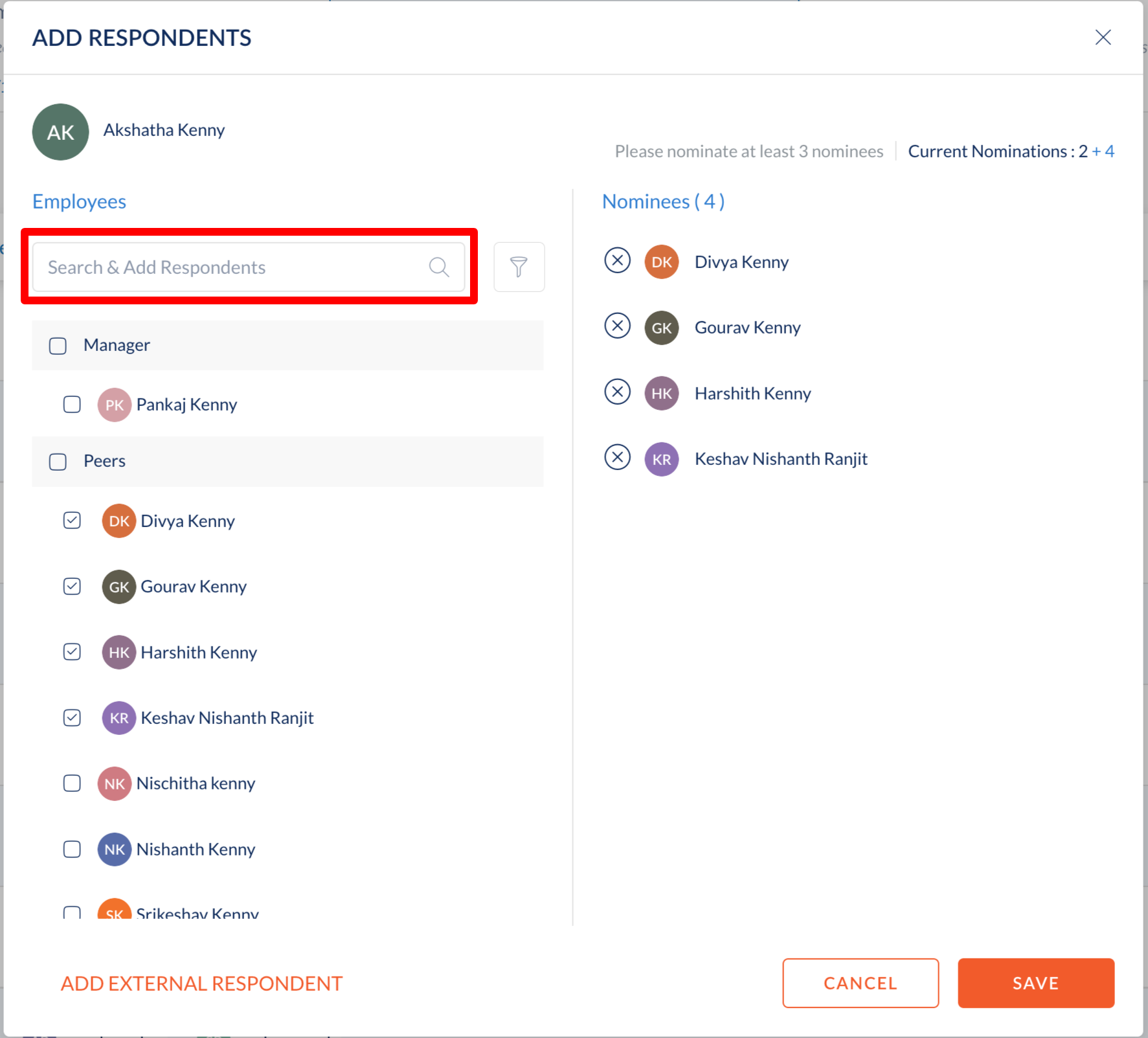This screenshot has width=1148, height=1038.
Task: Focus the Search & Add Respondents field
Action: [249, 267]
